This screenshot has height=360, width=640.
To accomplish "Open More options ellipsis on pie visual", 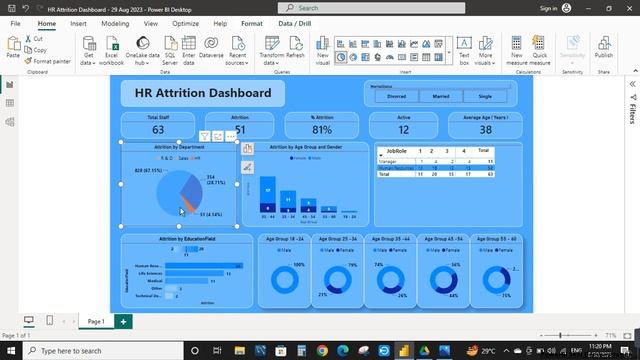I will pos(231,136).
